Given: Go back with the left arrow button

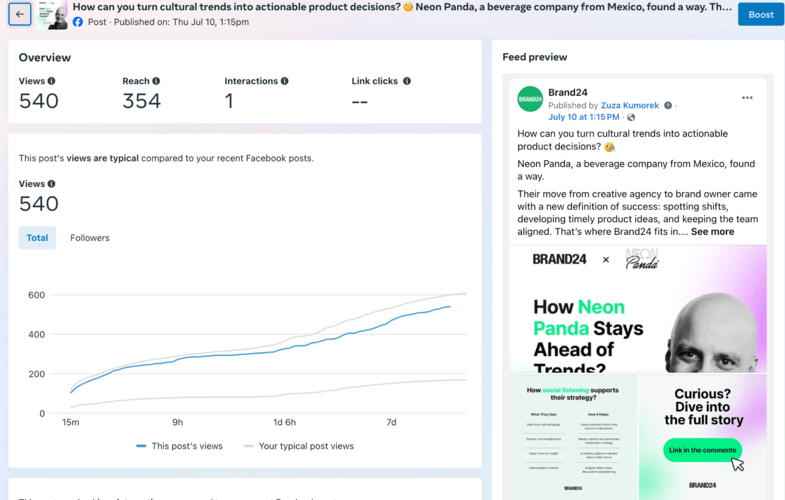Looking at the screenshot, I should click(x=20, y=14).
